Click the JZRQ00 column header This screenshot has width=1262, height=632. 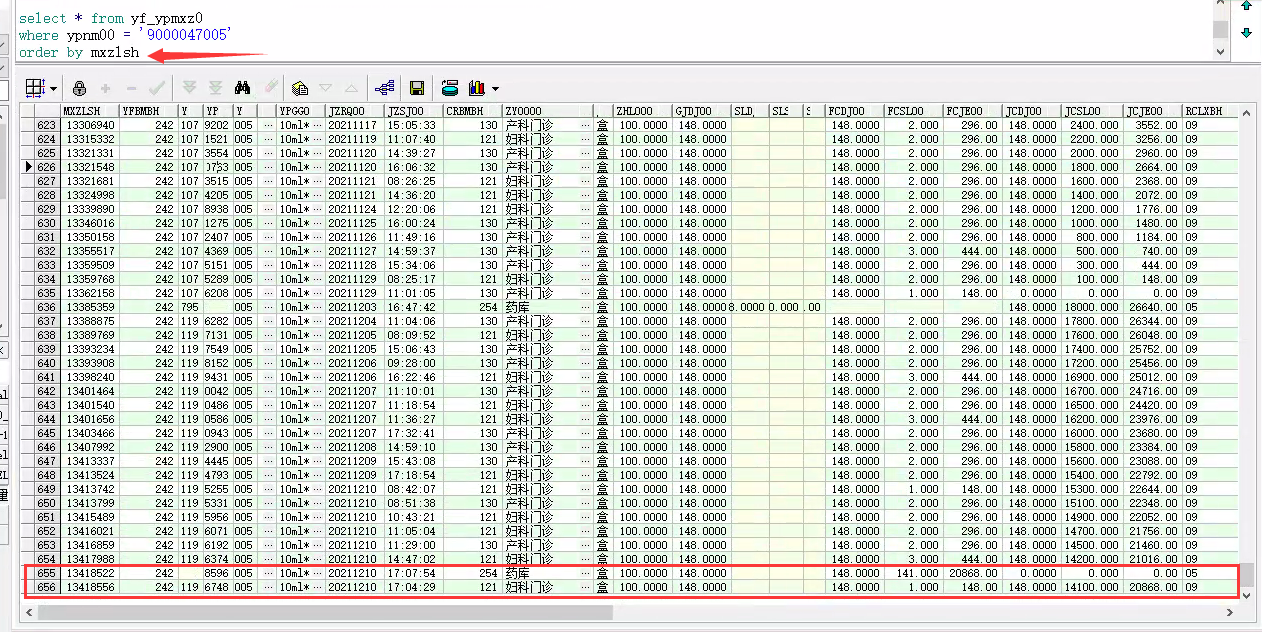click(x=355, y=111)
